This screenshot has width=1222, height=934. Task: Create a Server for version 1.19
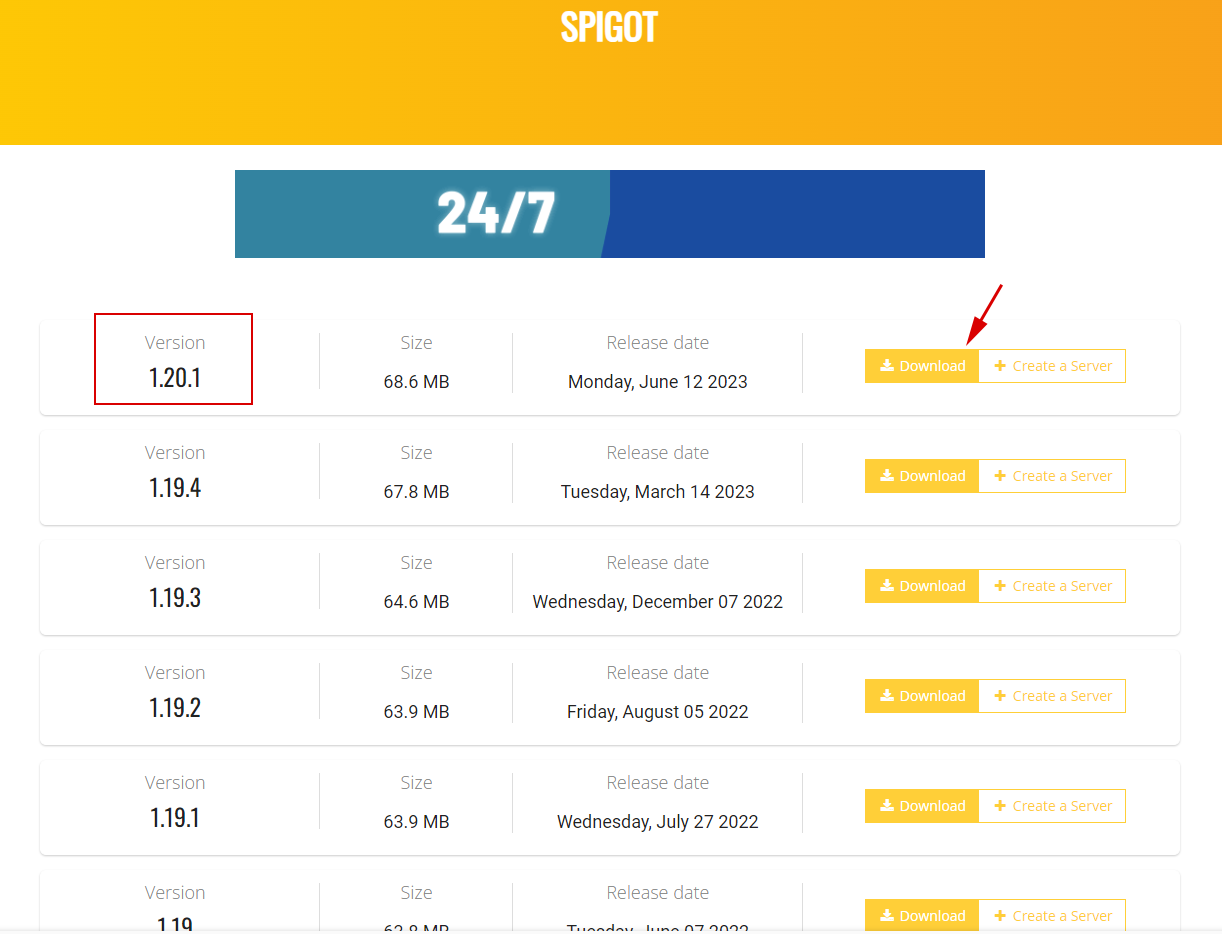1052,916
